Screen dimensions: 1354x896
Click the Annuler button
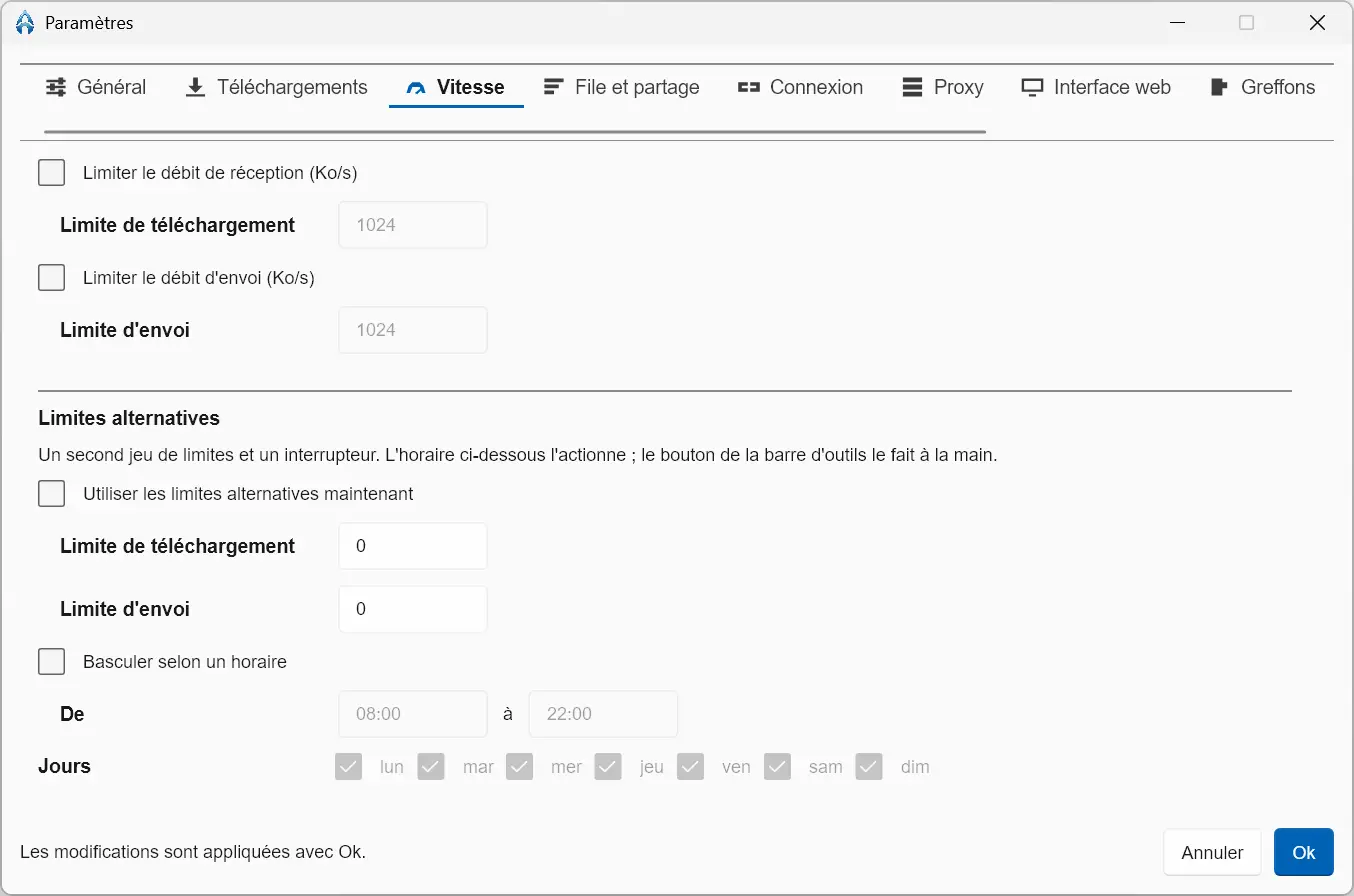1212,853
